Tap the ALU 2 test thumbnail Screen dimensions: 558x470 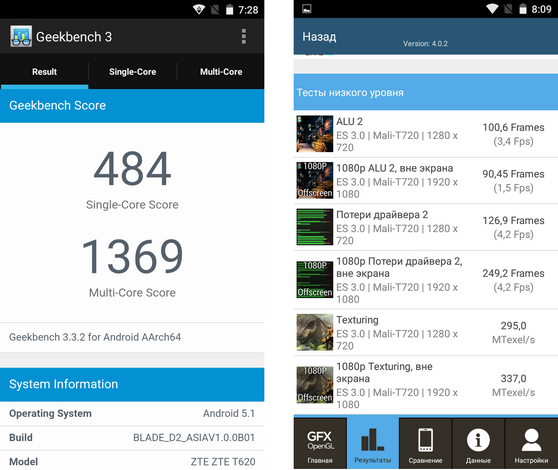pyautogui.click(x=315, y=134)
